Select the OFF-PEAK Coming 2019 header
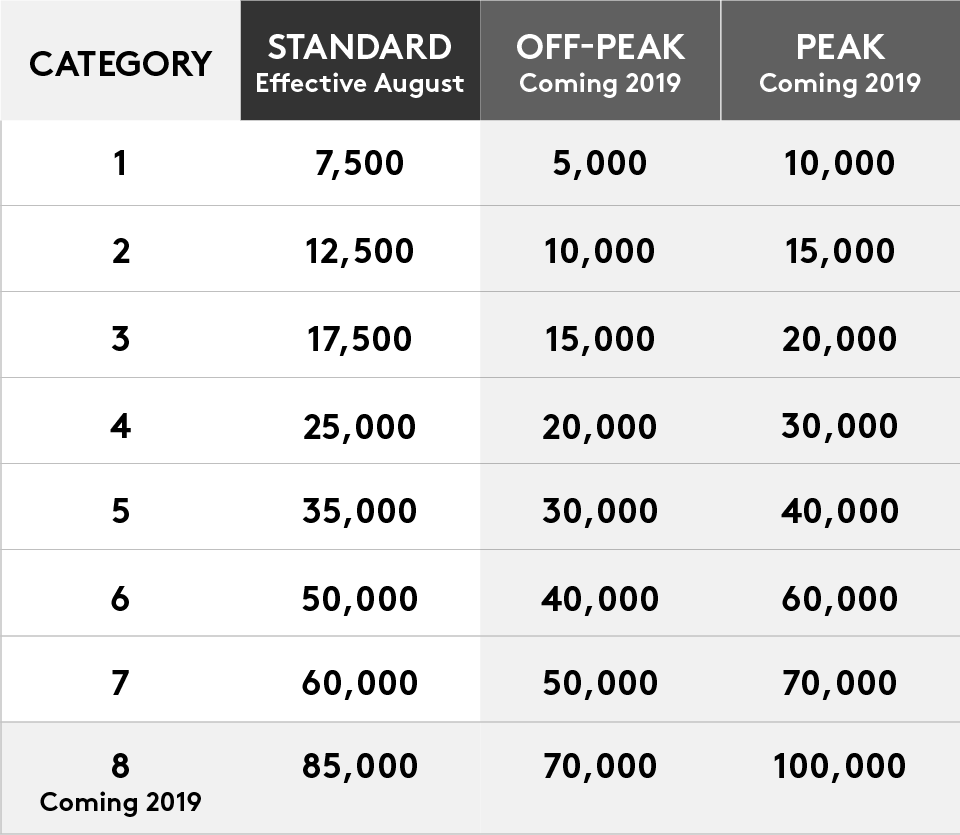Viewport: 960px width, 835px height. pyautogui.click(x=600, y=62)
